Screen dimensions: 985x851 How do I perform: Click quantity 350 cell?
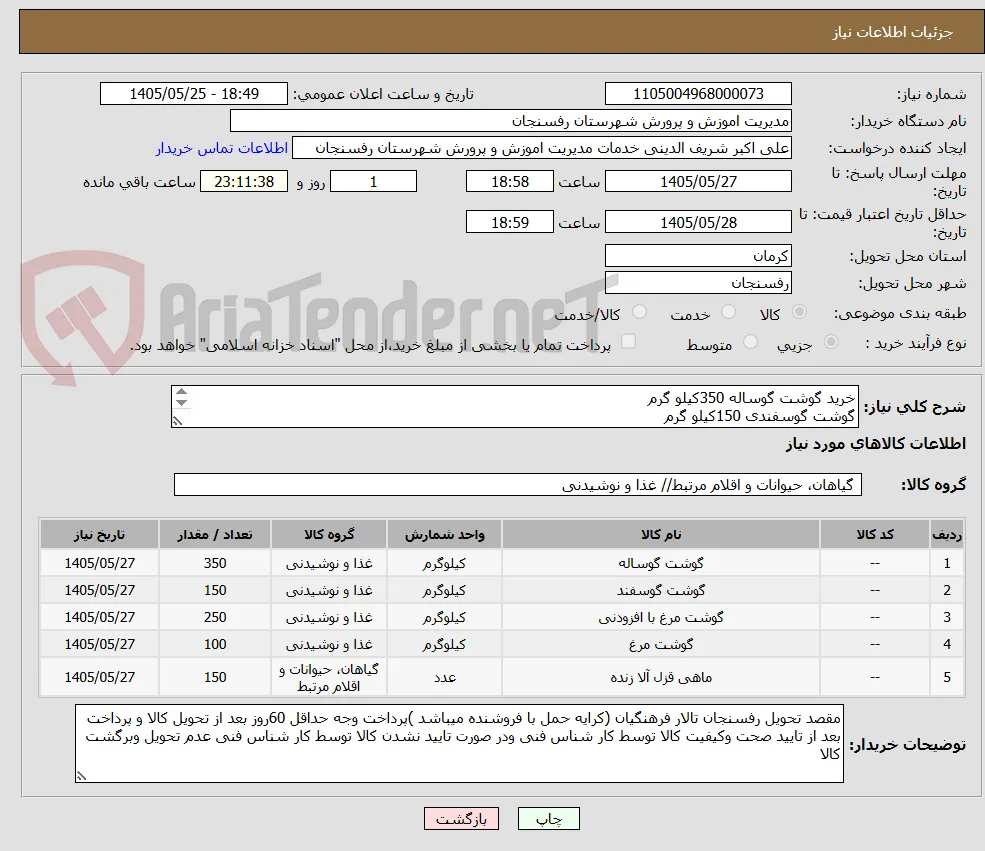tap(215, 563)
